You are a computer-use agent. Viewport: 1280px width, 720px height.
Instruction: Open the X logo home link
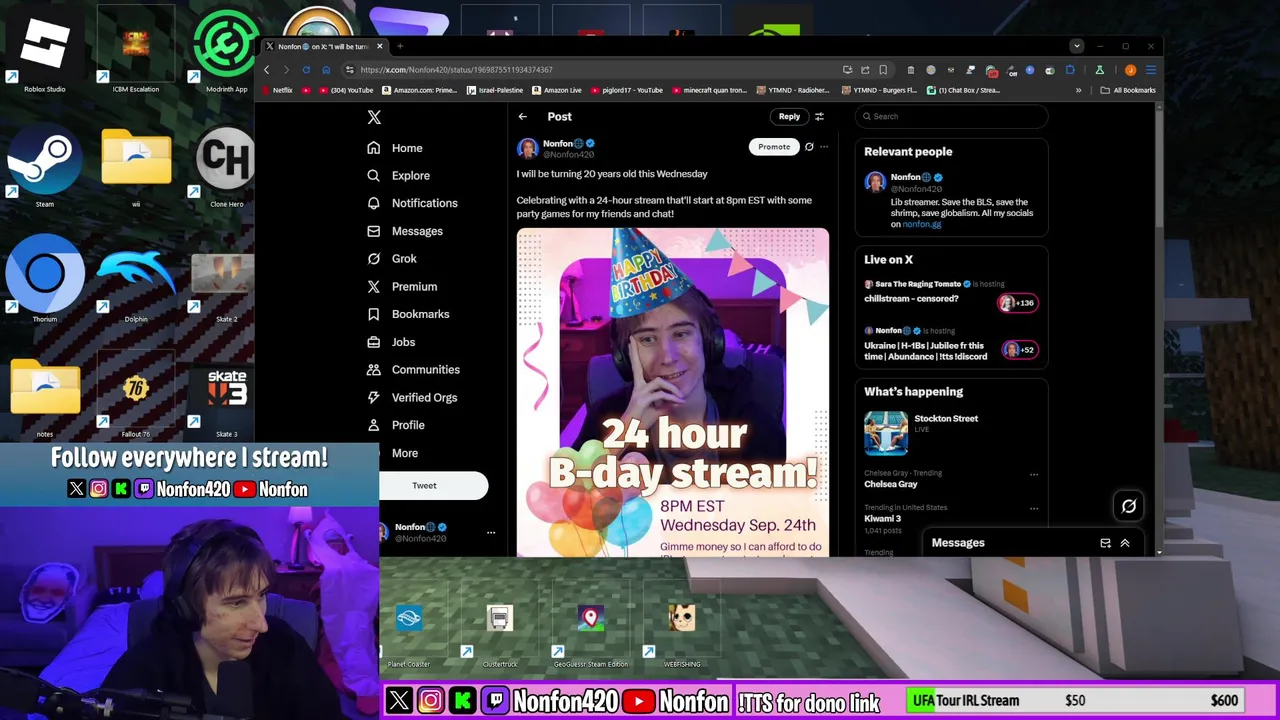click(374, 117)
